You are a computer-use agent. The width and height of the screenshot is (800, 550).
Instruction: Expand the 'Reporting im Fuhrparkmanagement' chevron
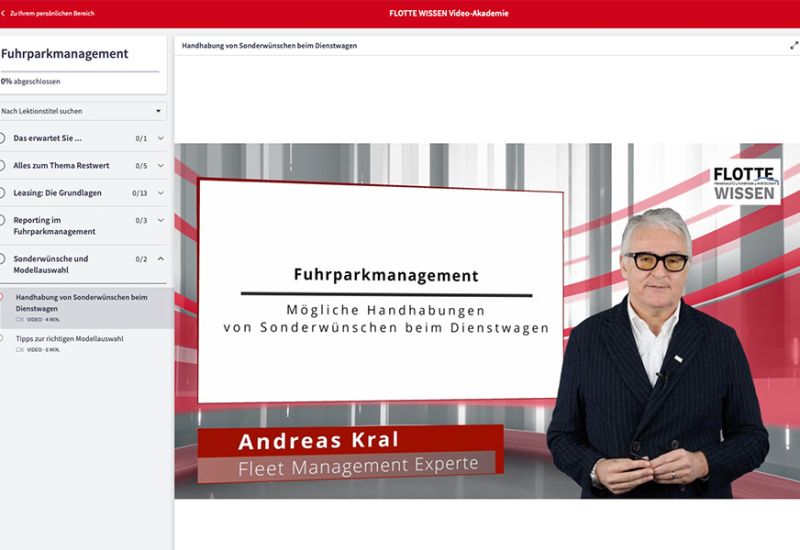click(161, 220)
